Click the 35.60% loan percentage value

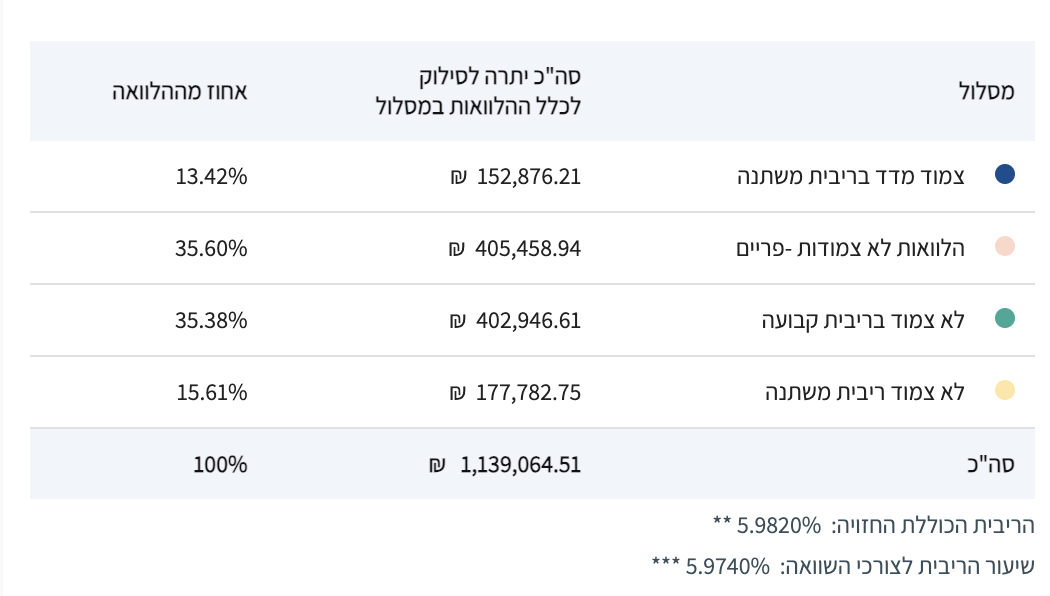click(211, 248)
